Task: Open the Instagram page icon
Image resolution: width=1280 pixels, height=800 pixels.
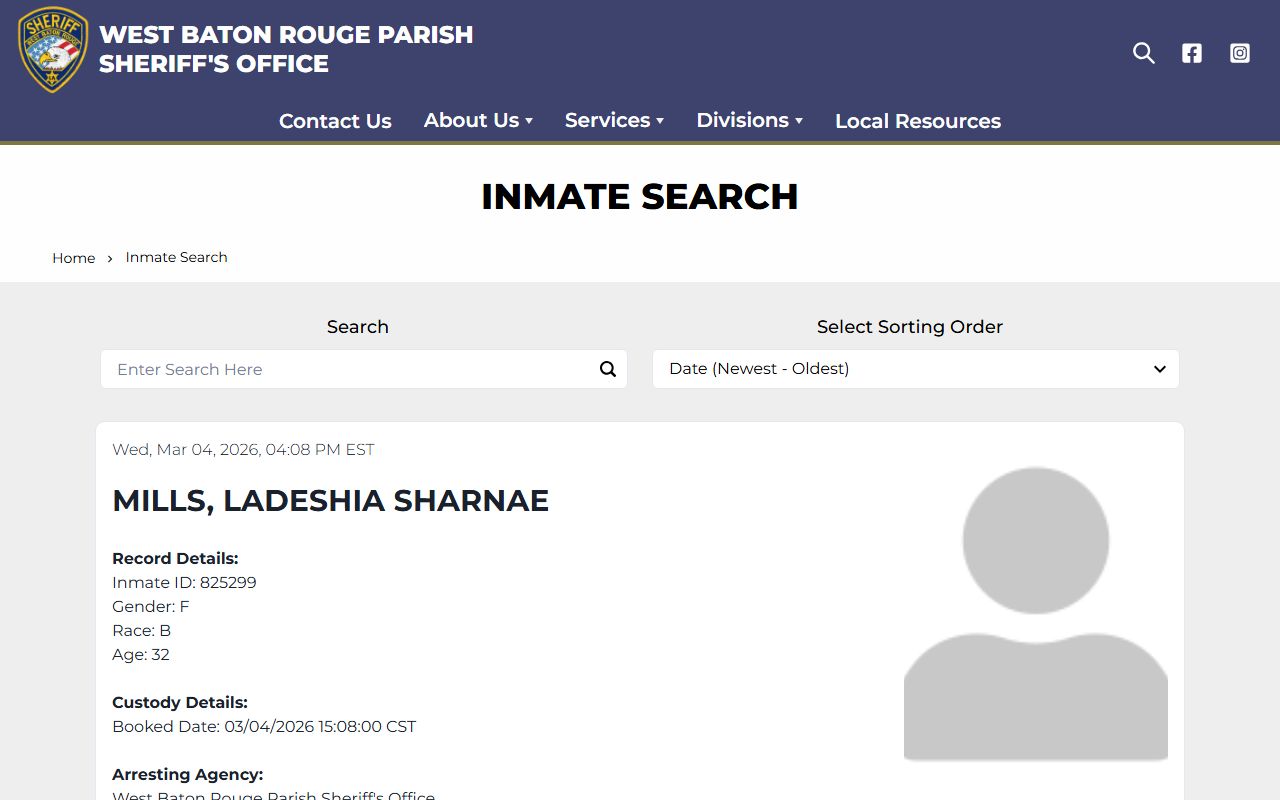Action: pos(1240,53)
